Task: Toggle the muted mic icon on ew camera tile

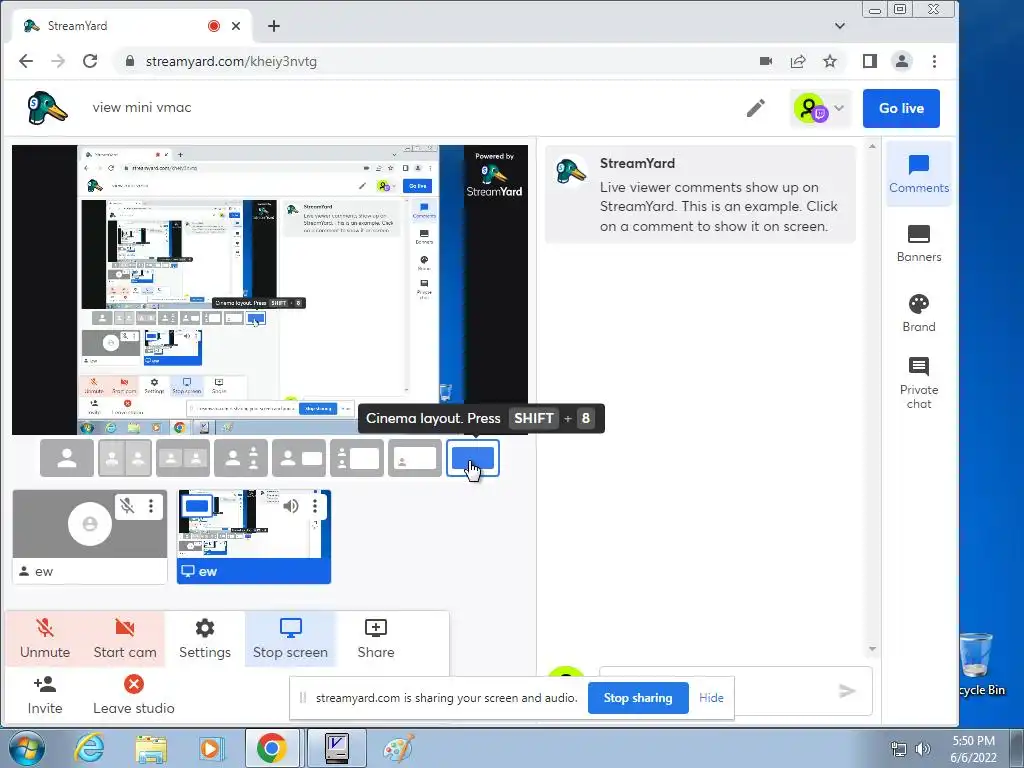Action: (x=127, y=505)
